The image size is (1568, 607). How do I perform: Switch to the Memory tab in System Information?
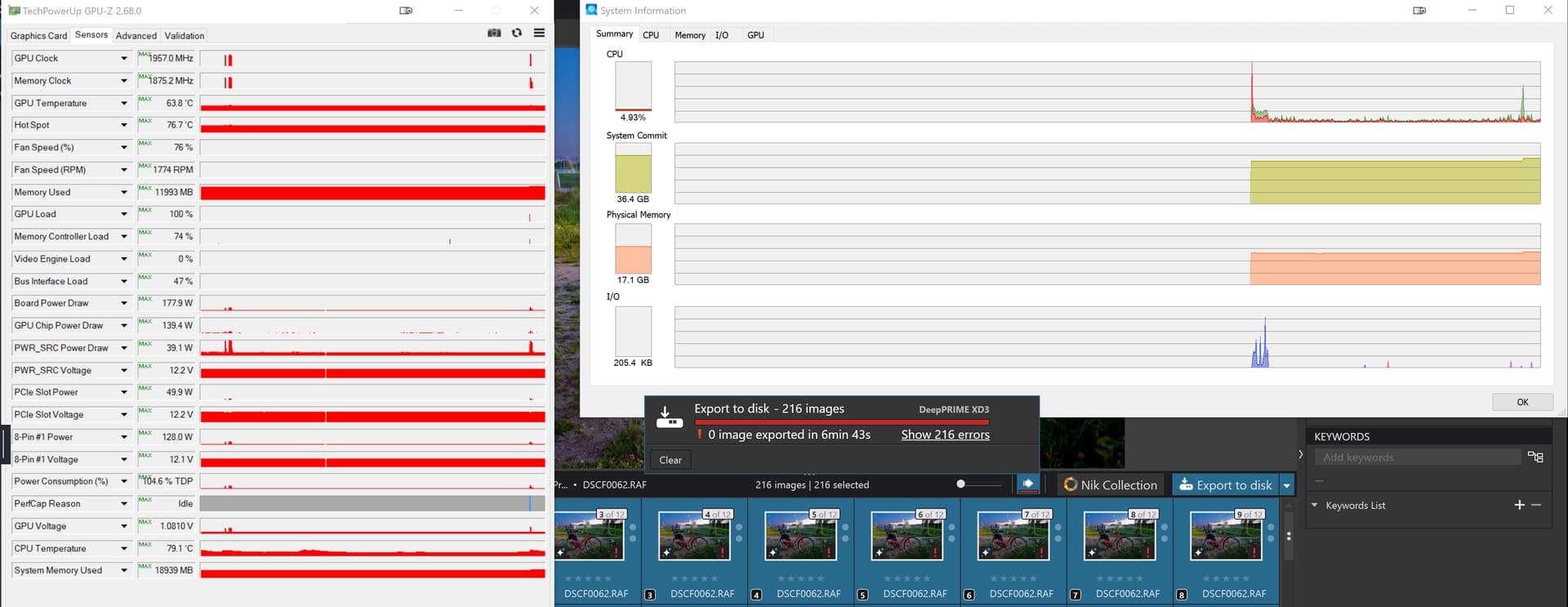pyautogui.click(x=689, y=35)
